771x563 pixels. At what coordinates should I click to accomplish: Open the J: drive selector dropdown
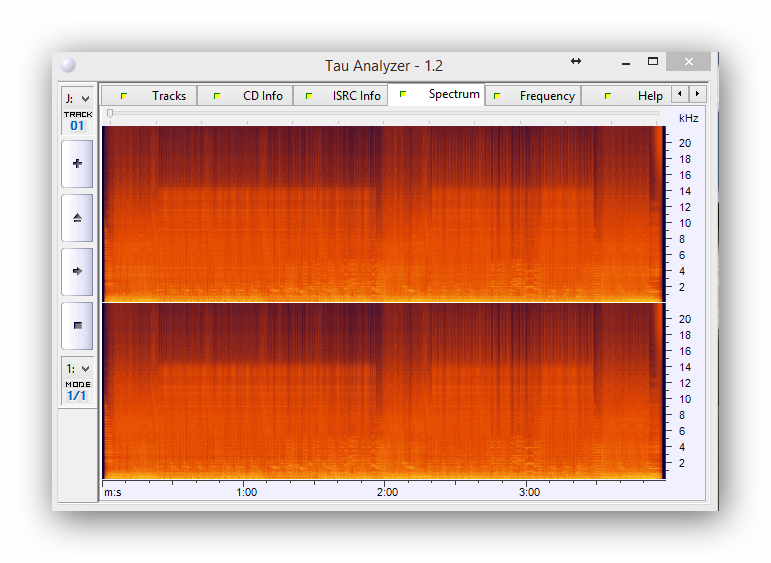tap(77, 98)
